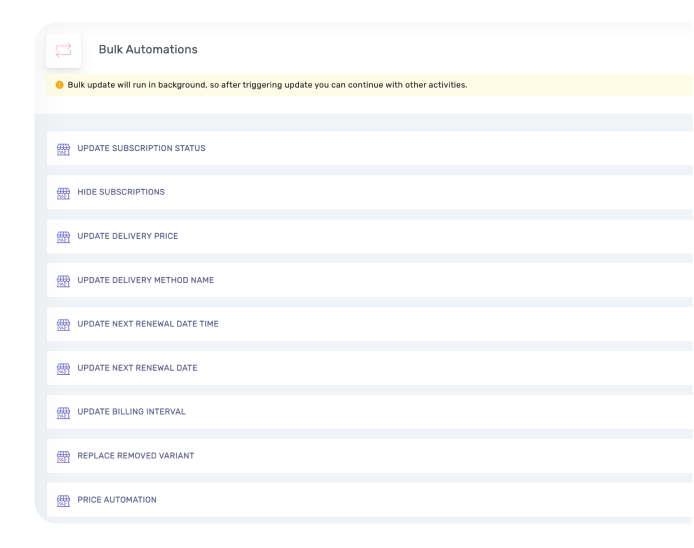Click the store icon beside Update Next Renewal Date Time
This screenshot has height=548, width=694.
tap(64, 325)
